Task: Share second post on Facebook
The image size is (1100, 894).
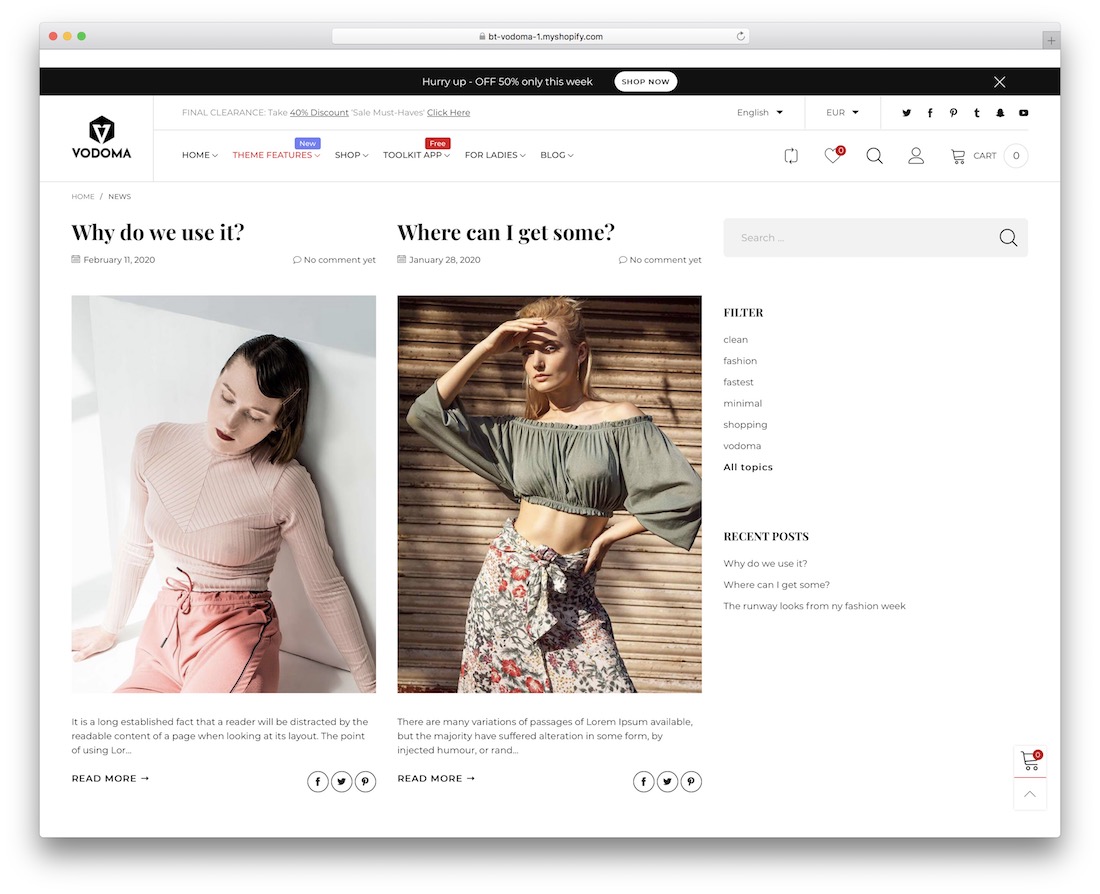Action: 644,782
